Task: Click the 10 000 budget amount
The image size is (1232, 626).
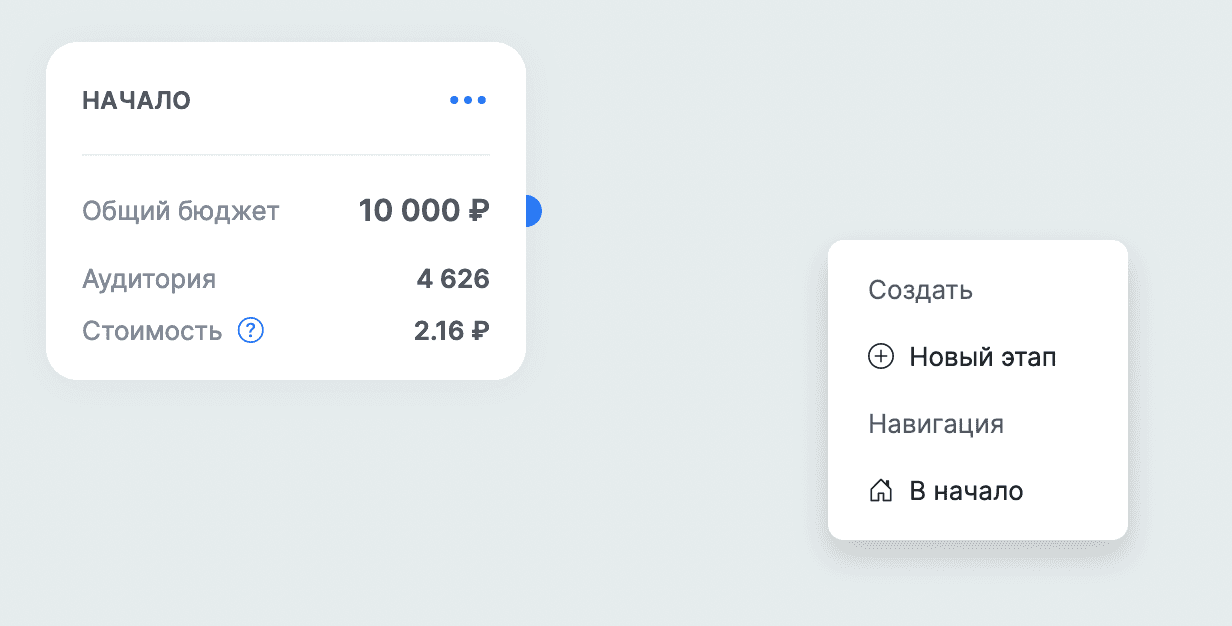Action: point(409,211)
